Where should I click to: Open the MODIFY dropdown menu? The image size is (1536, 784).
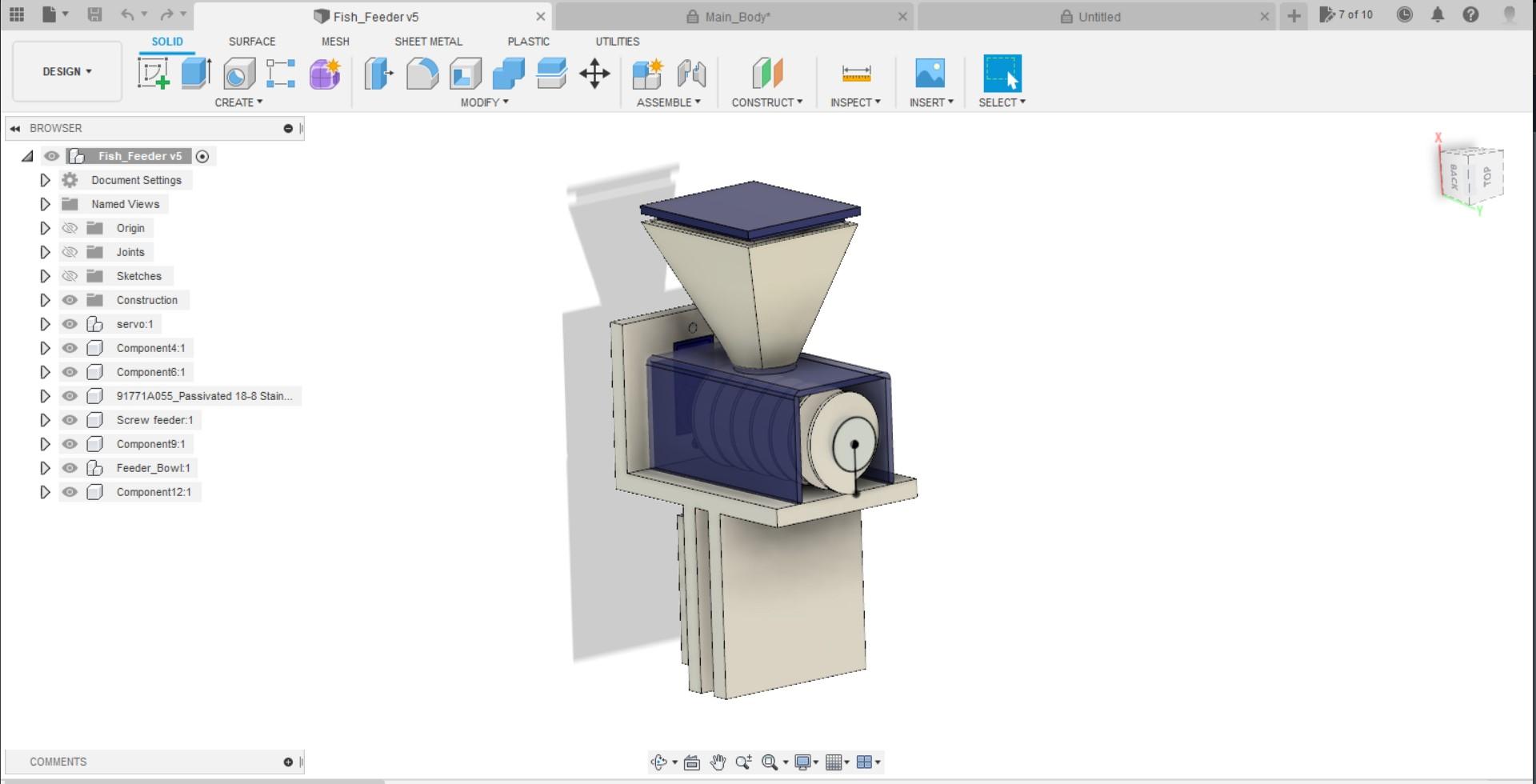(x=484, y=102)
